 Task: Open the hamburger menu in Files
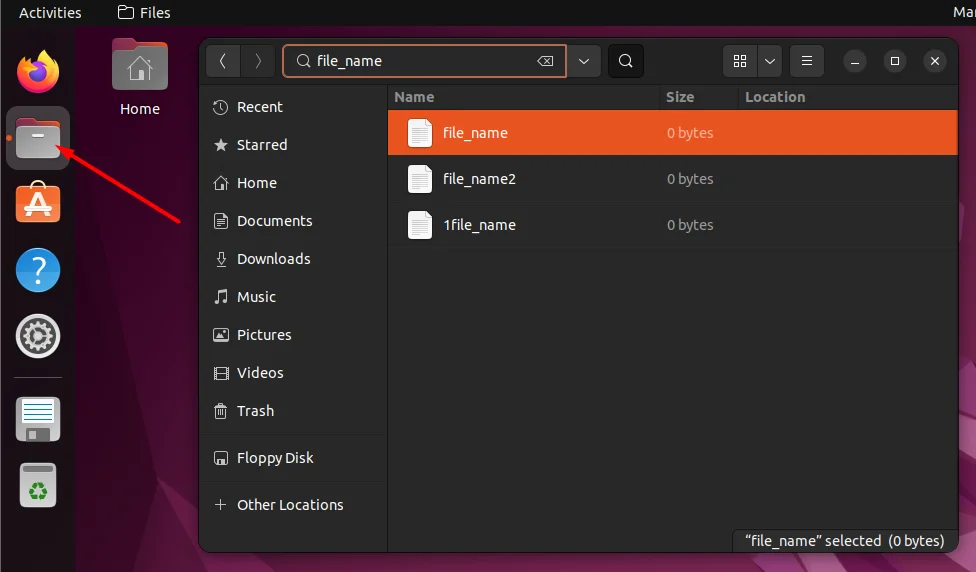coord(807,61)
